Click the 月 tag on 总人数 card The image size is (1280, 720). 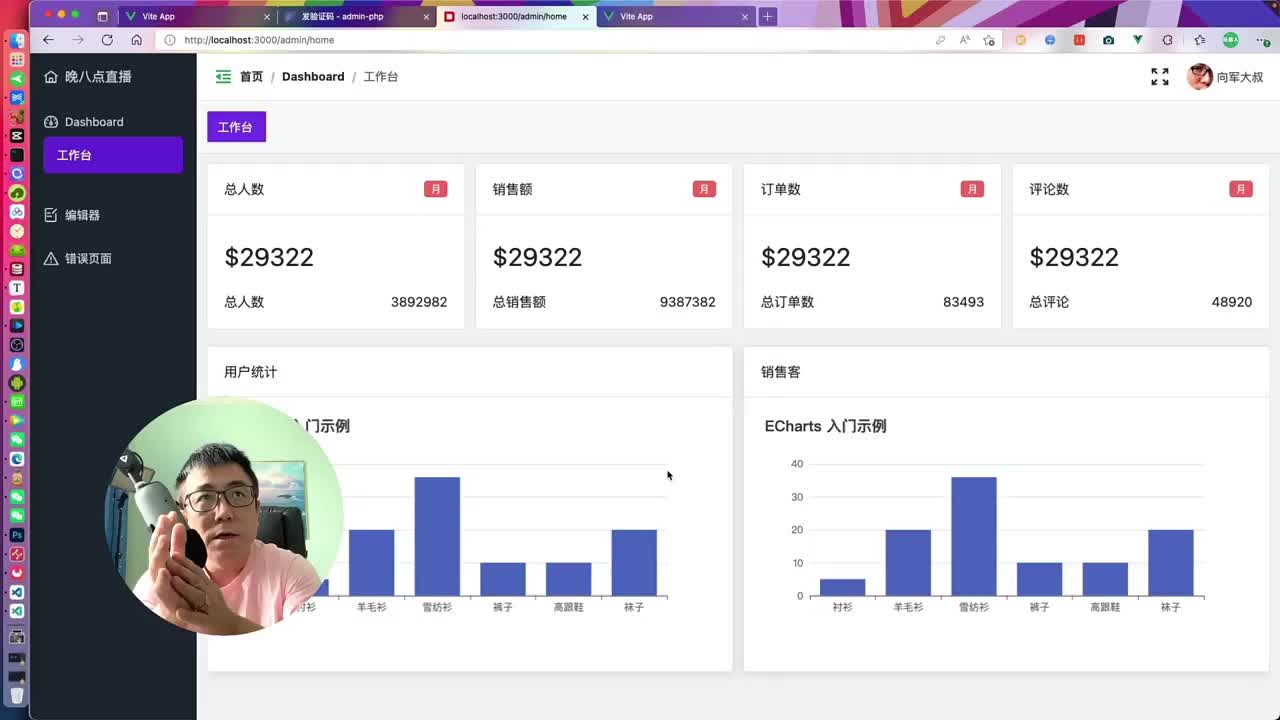point(435,189)
